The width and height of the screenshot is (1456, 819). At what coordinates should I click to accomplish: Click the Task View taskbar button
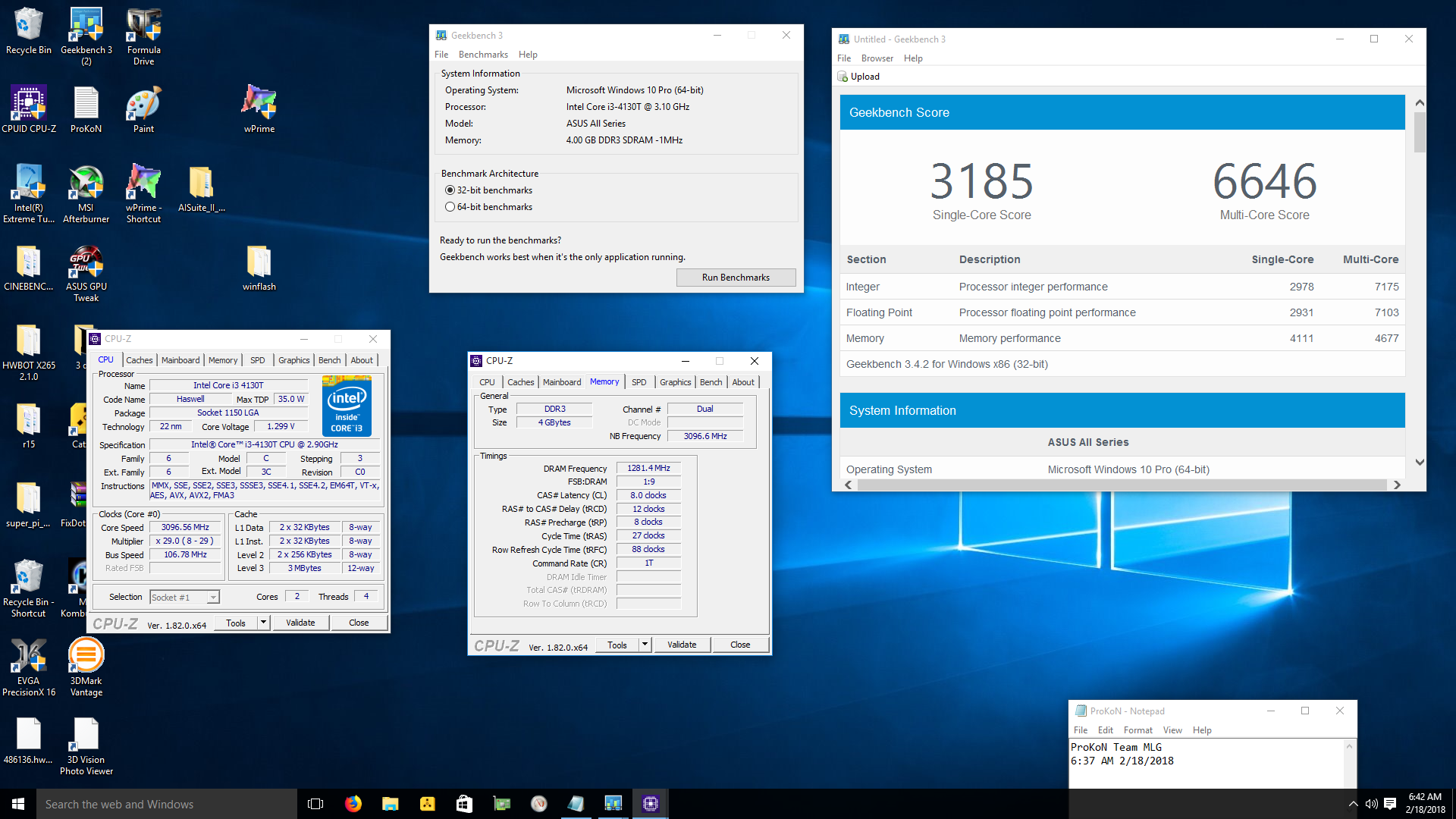click(x=315, y=804)
